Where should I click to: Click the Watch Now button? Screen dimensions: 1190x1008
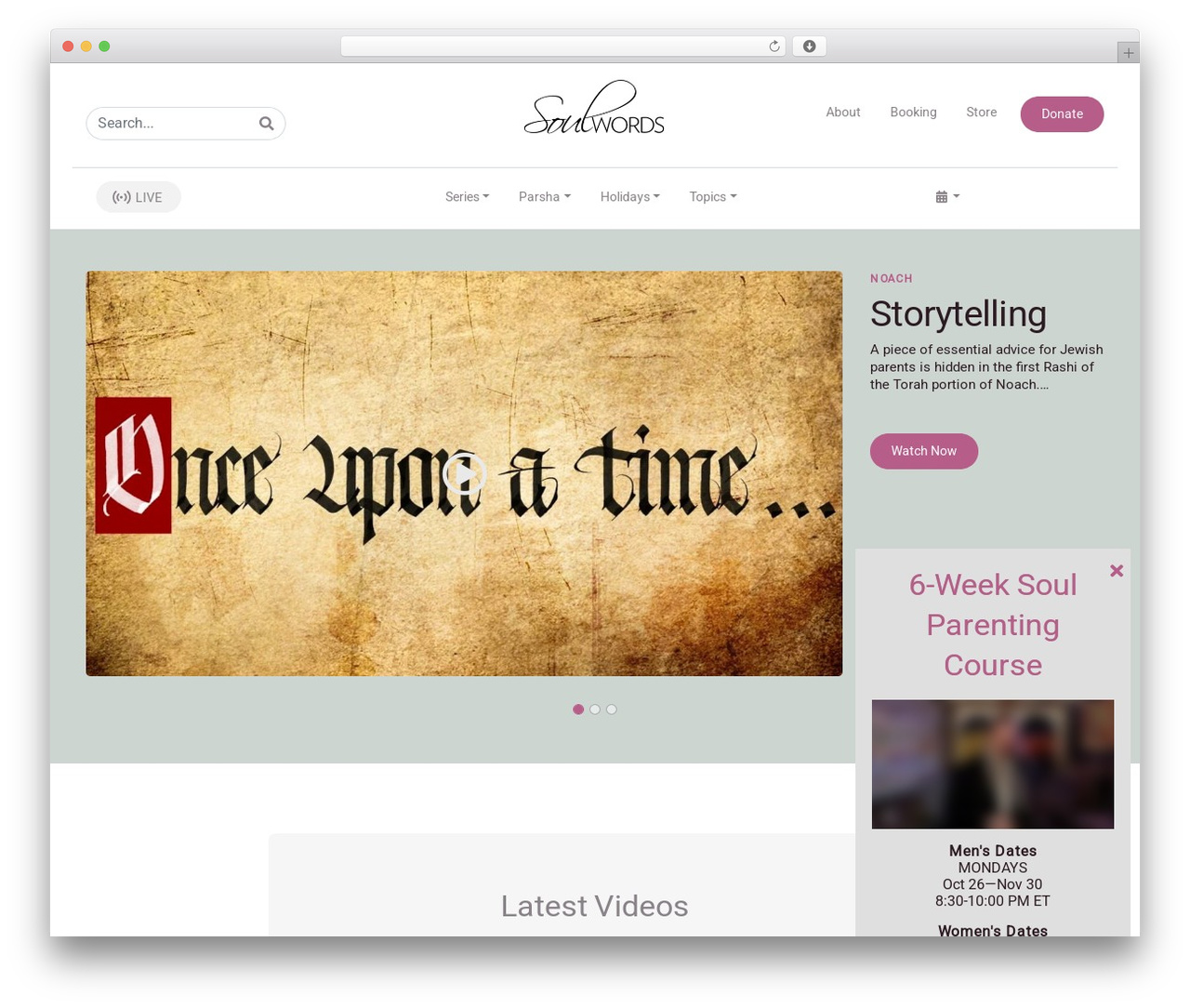pyautogui.click(x=924, y=451)
